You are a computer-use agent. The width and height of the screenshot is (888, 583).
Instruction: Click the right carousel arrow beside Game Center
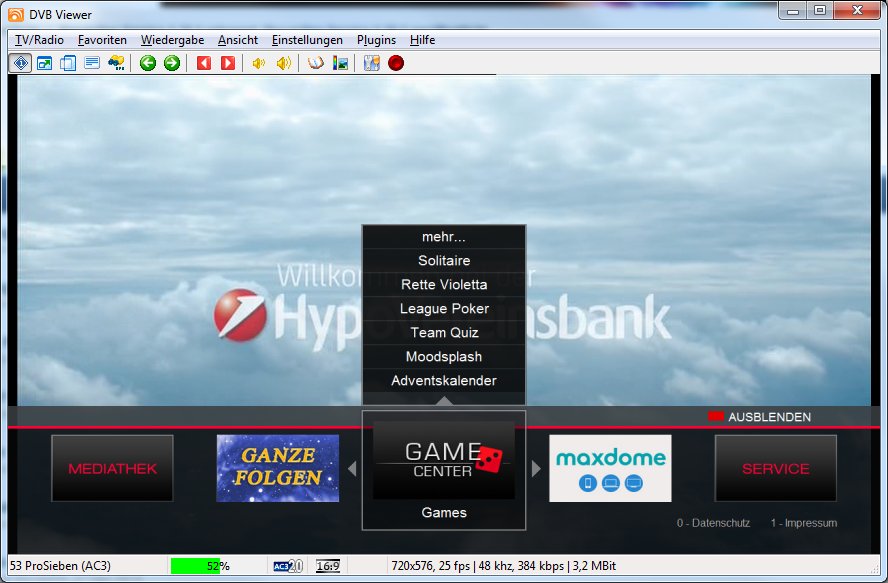(536, 469)
